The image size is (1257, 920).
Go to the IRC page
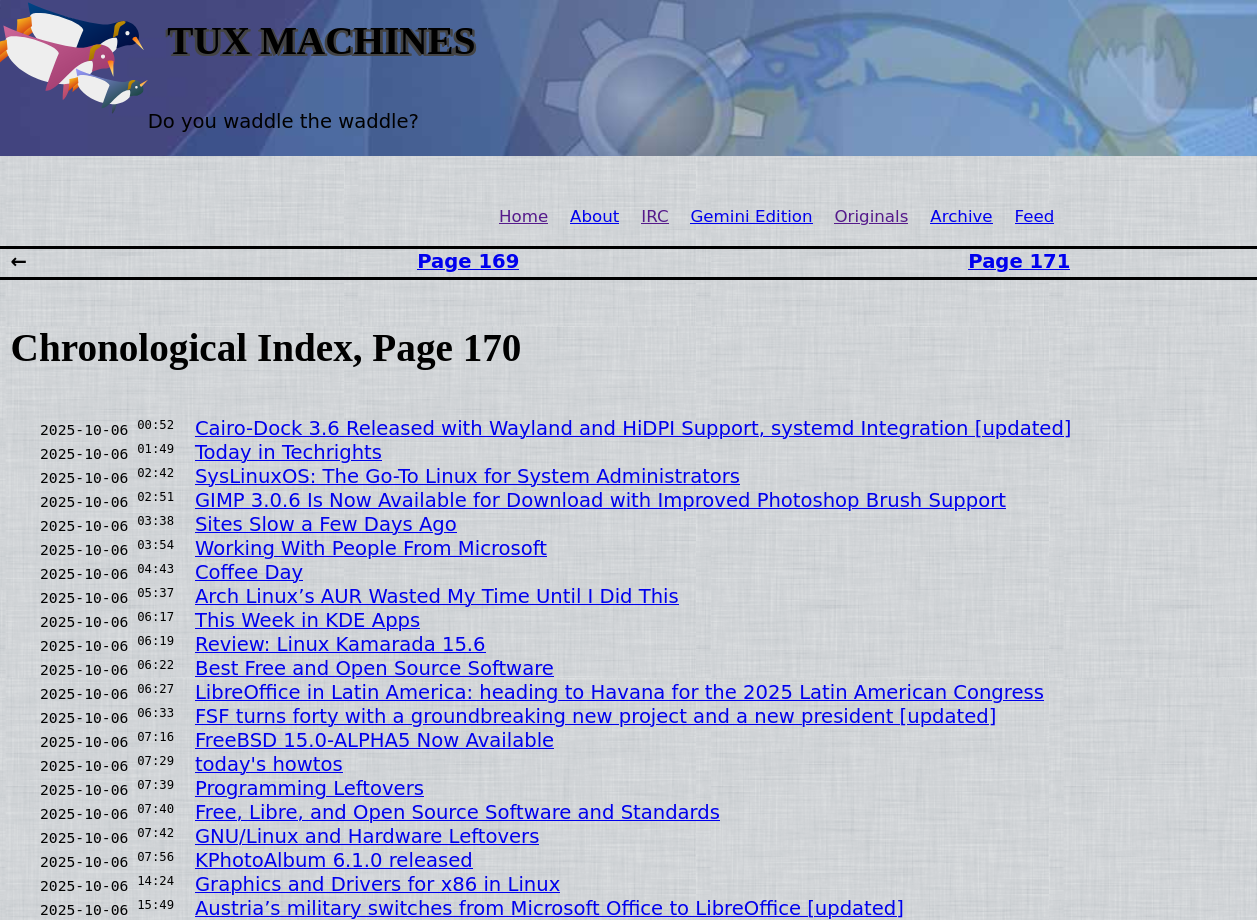(x=654, y=216)
